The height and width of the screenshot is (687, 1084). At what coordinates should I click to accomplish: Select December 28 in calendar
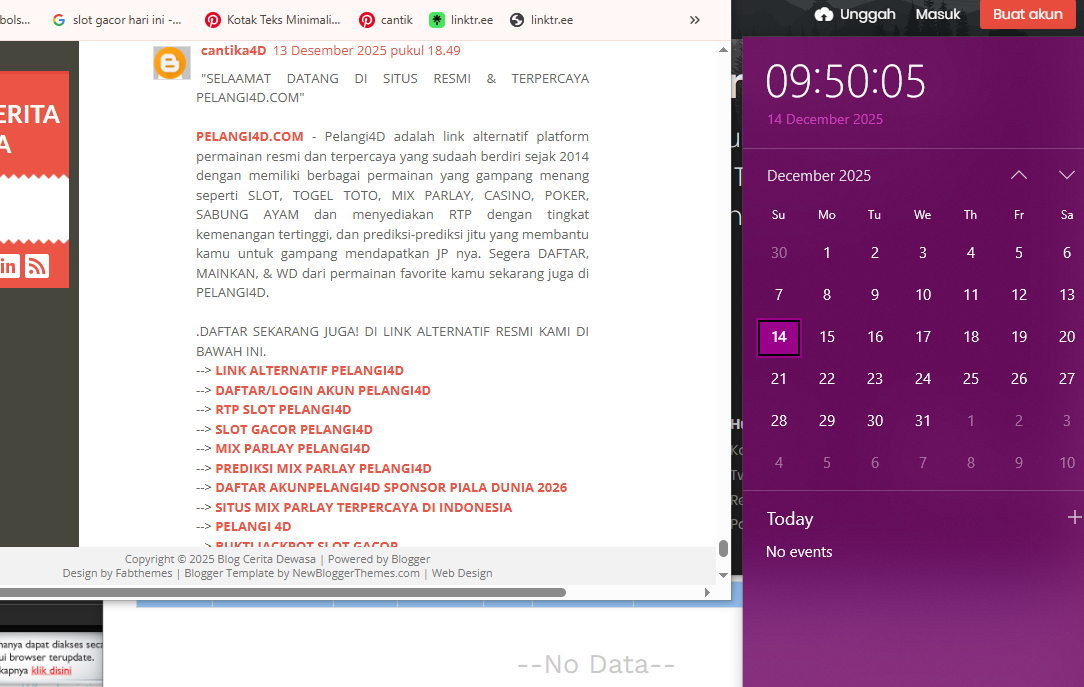tap(778, 421)
